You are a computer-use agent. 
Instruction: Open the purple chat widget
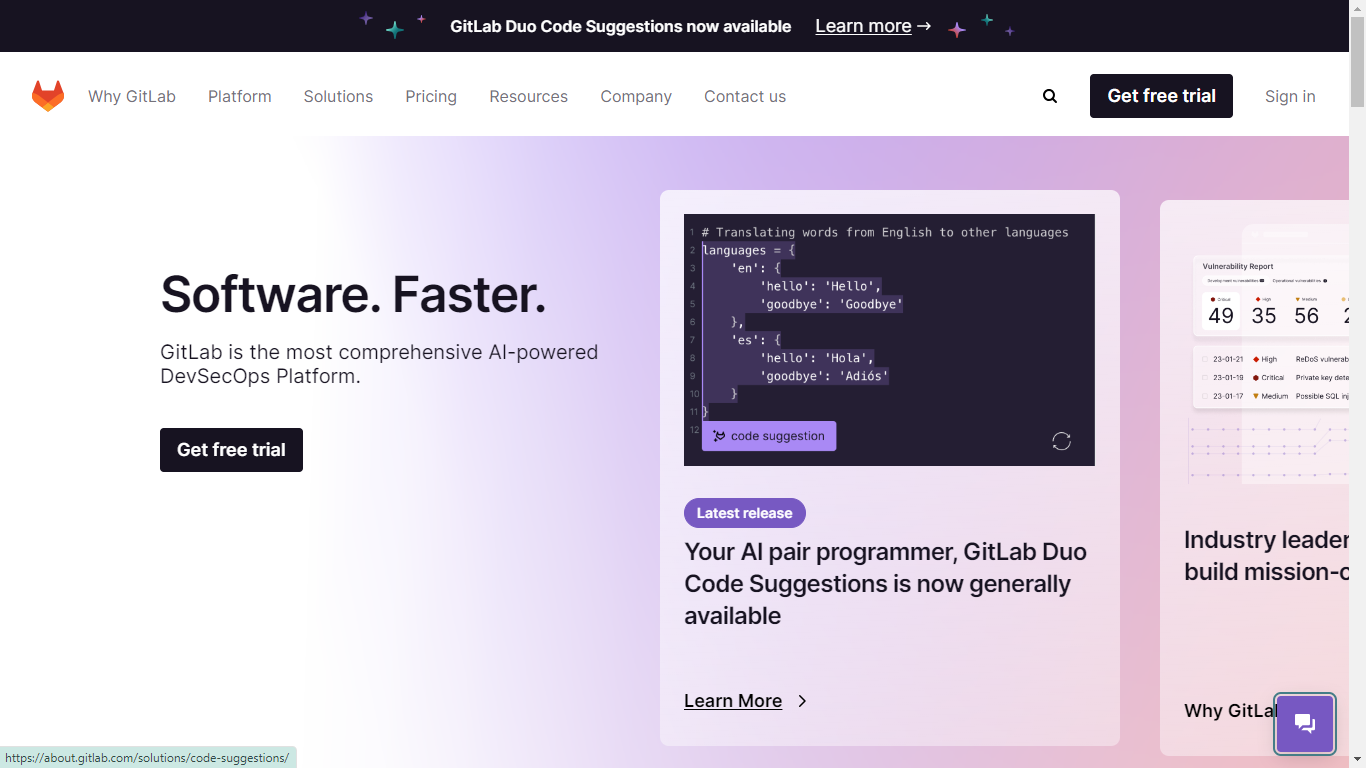[x=1305, y=724]
